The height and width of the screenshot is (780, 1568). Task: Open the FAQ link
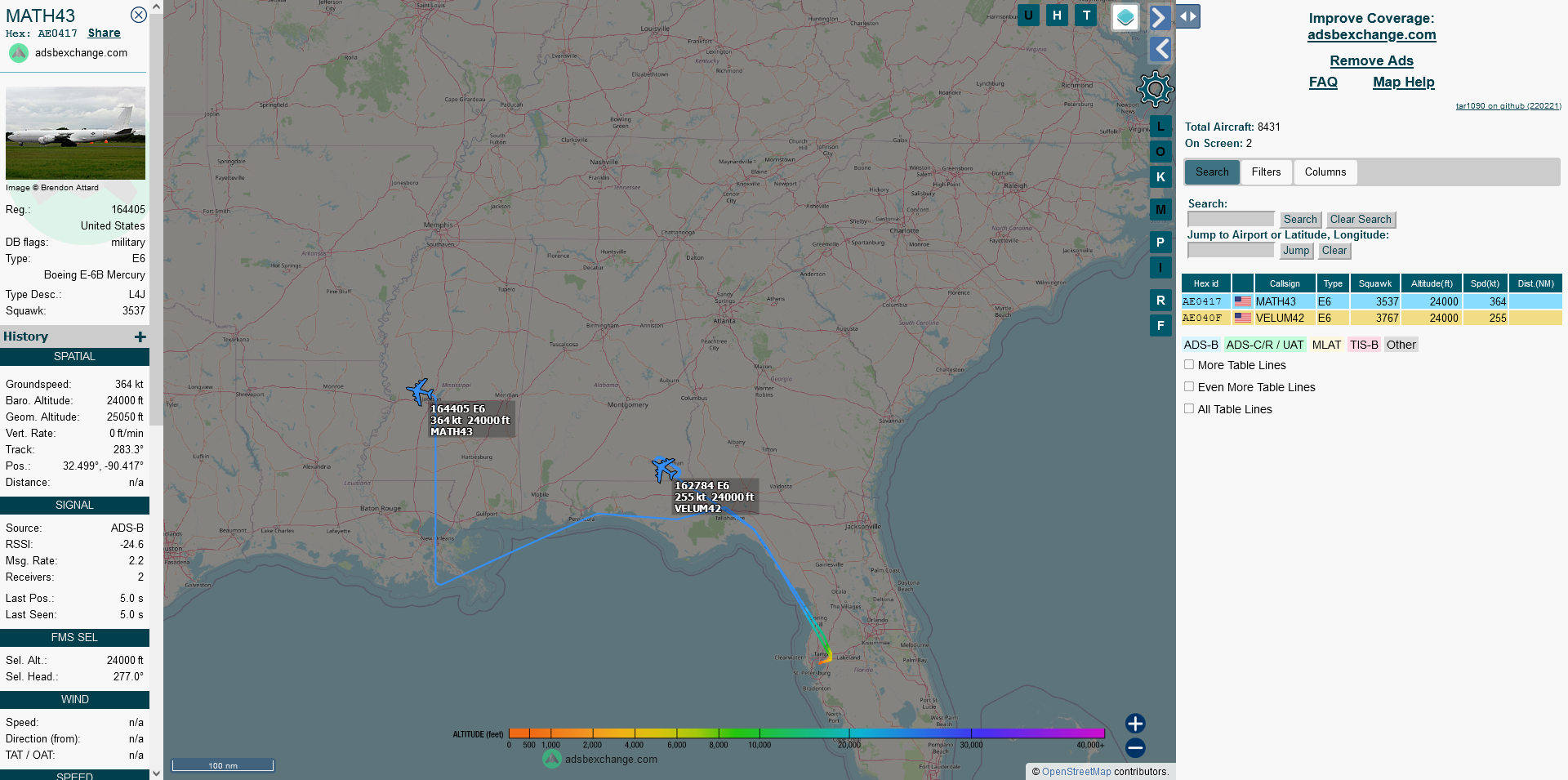(x=1323, y=82)
